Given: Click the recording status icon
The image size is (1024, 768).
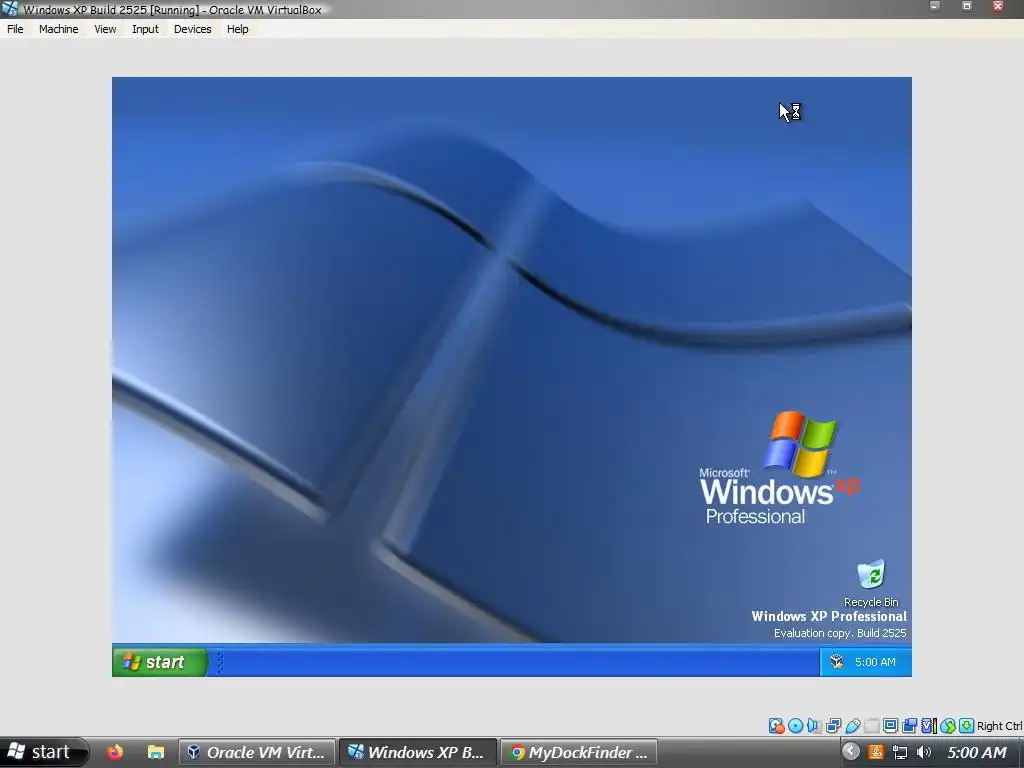Looking at the screenshot, I should (x=909, y=726).
